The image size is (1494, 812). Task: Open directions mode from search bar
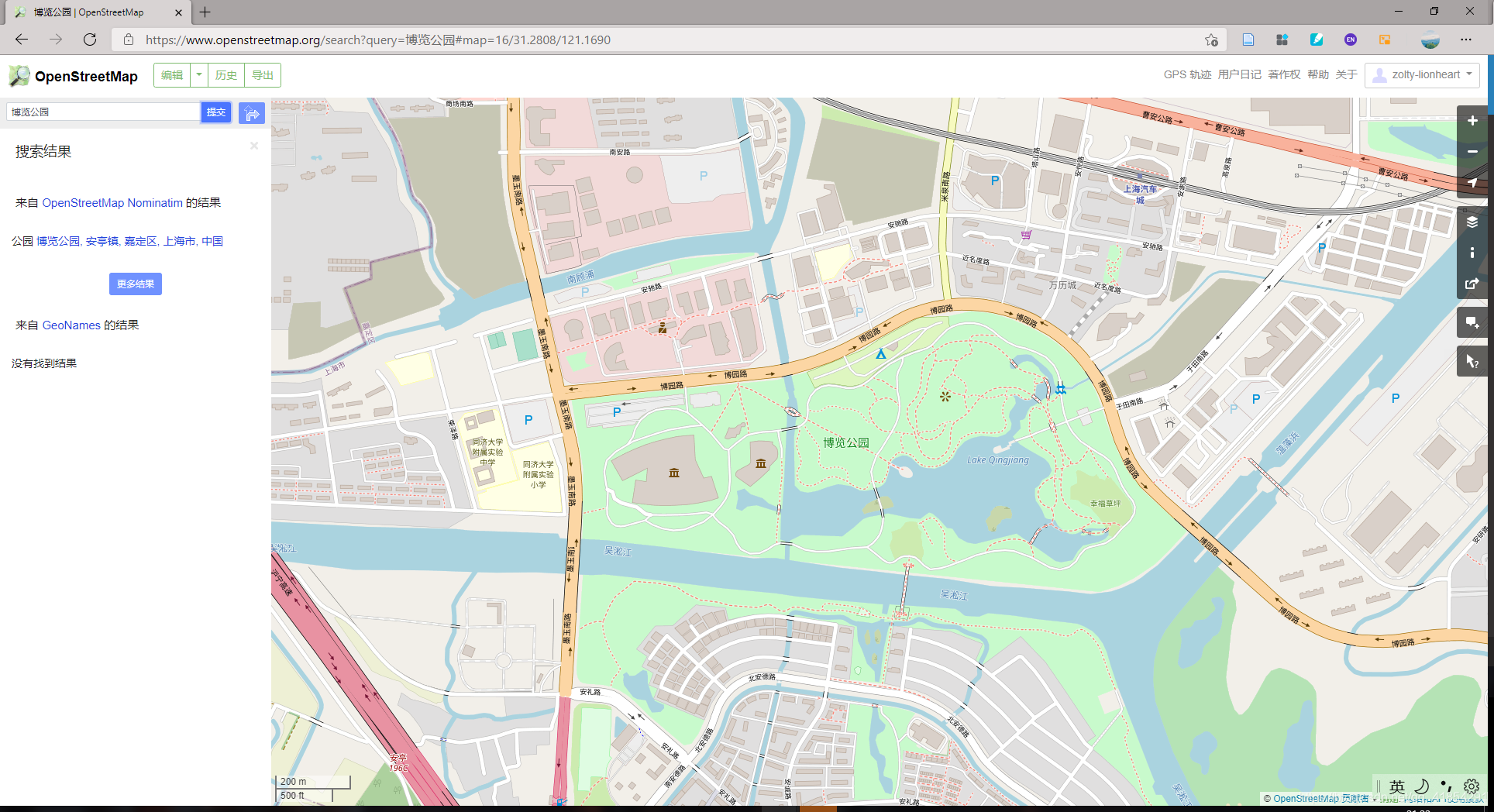(x=252, y=113)
